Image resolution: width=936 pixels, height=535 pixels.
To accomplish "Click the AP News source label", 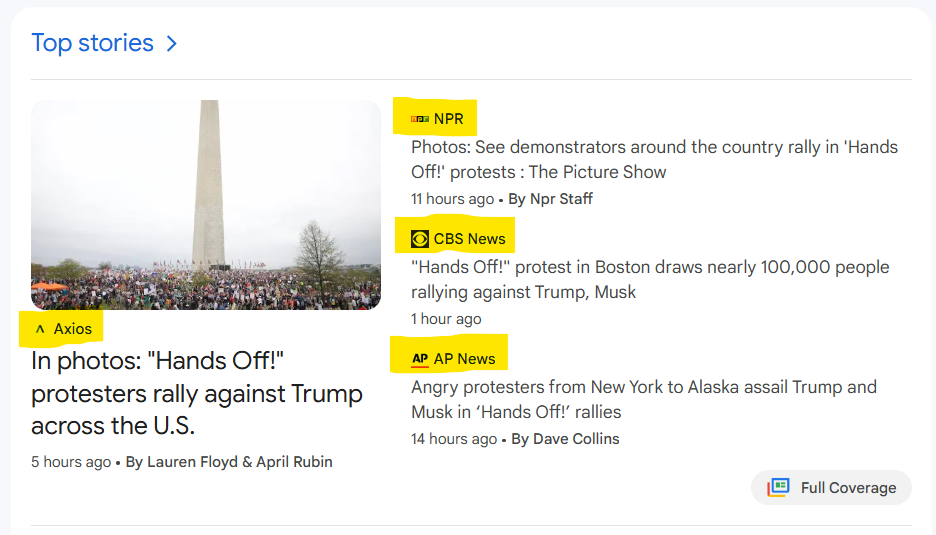I will [x=465, y=359].
